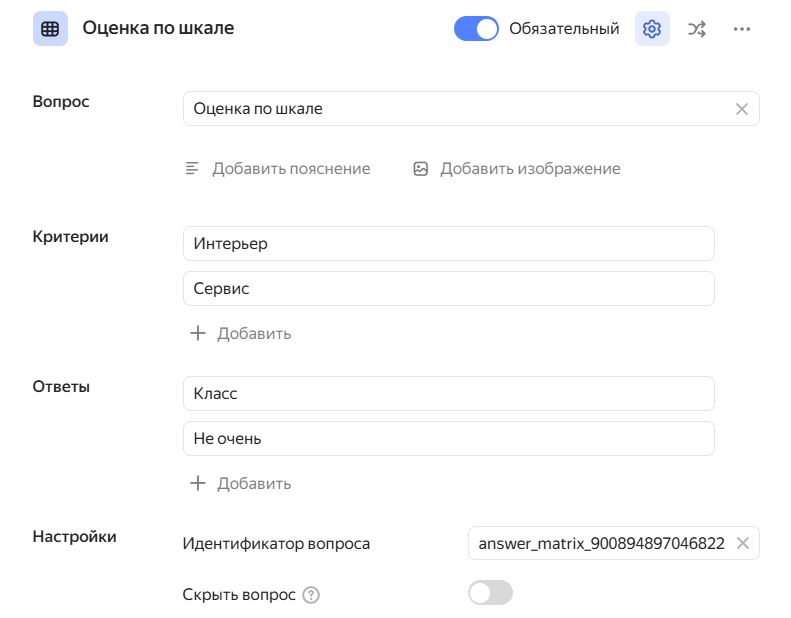791x618 pixels.
Task: Clear the question title field
Action: pyautogui.click(x=742, y=109)
